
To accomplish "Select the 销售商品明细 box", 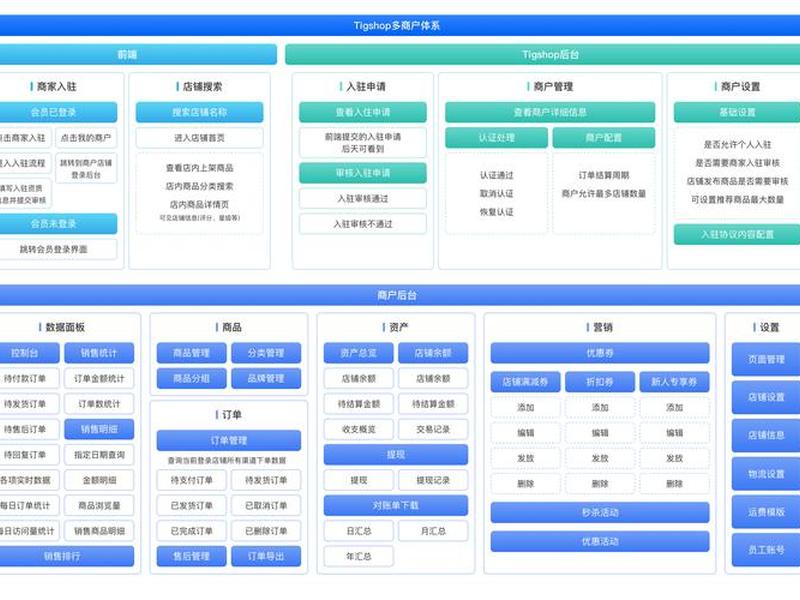I will click(99, 531).
